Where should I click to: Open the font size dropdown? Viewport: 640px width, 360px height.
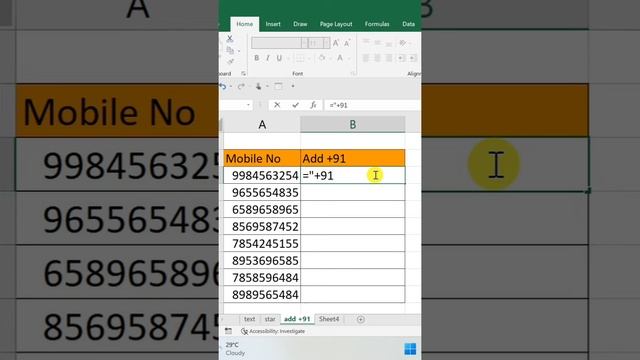point(326,43)
